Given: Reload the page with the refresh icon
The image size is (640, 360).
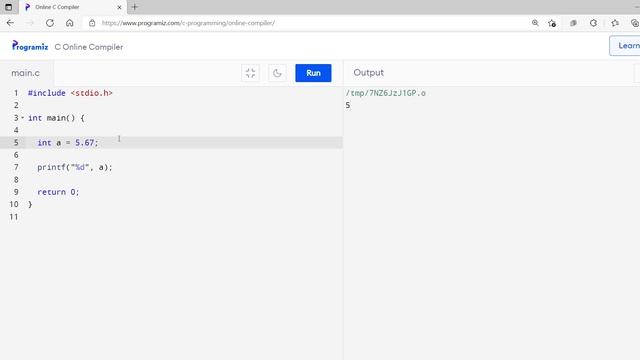Looking at the screenshot, I should point(50,23).
